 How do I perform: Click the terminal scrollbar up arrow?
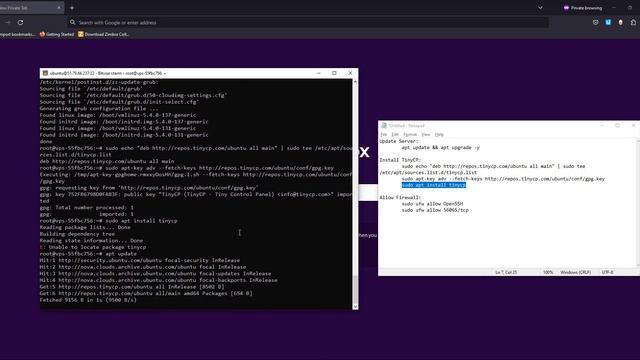click(x=355, y=82)
